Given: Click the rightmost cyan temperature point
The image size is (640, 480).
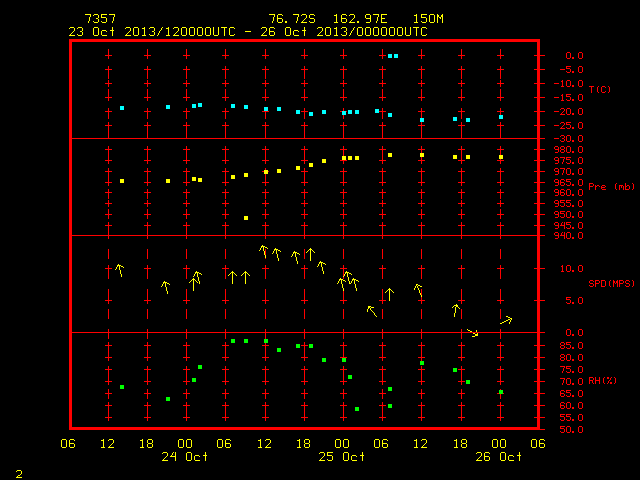Looking at the screenshot, I should pyautogui.click(x=501, y=117).
